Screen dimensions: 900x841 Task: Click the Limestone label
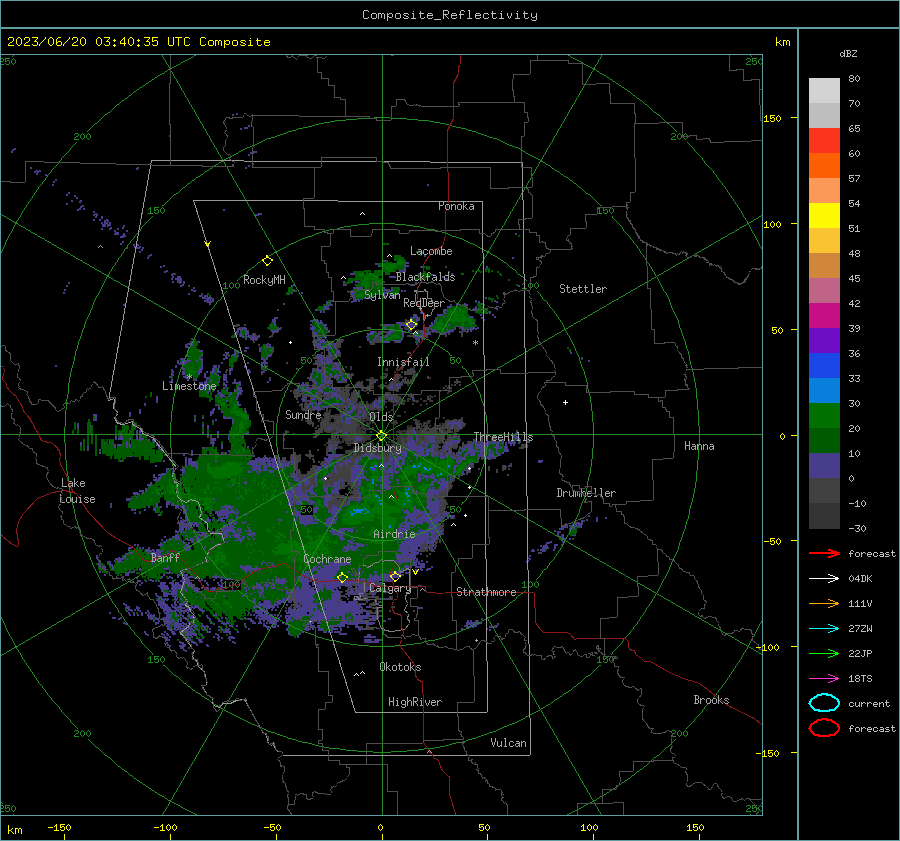click(189, 386)
